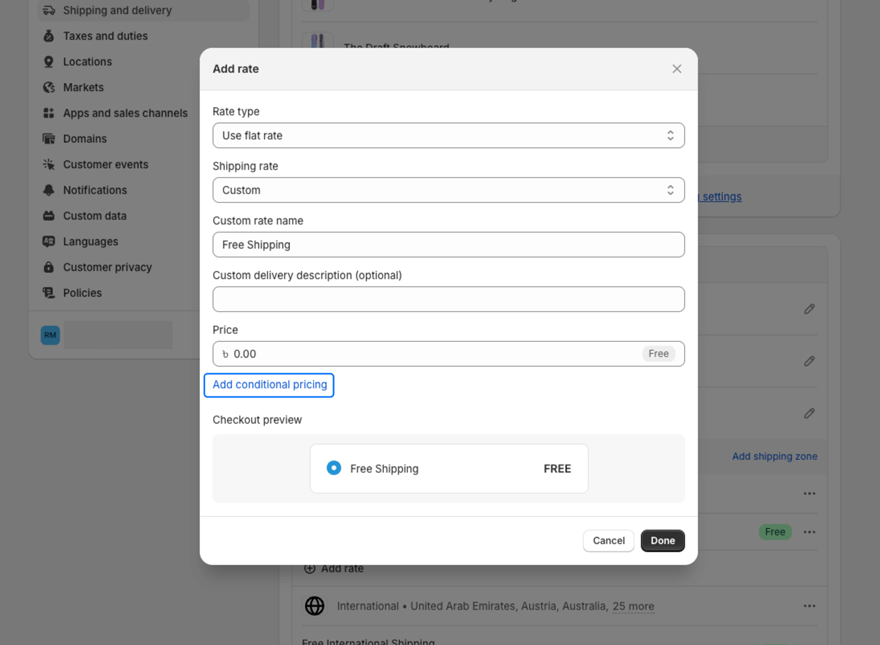Click the Locations pin icon
Screen dimensions: 880x645
49,62
